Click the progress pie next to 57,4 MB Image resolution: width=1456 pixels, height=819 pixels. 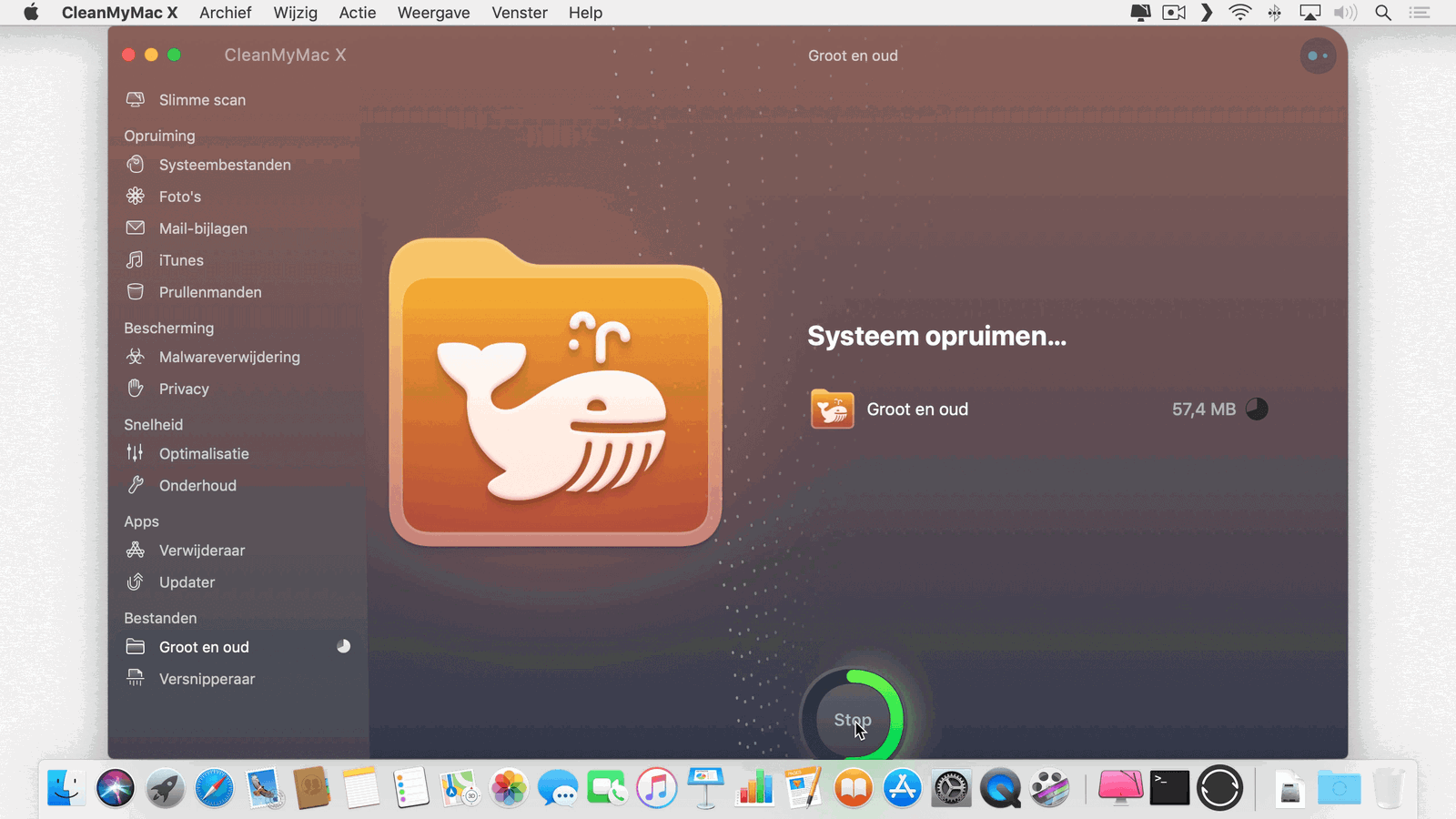[1257, 409]
